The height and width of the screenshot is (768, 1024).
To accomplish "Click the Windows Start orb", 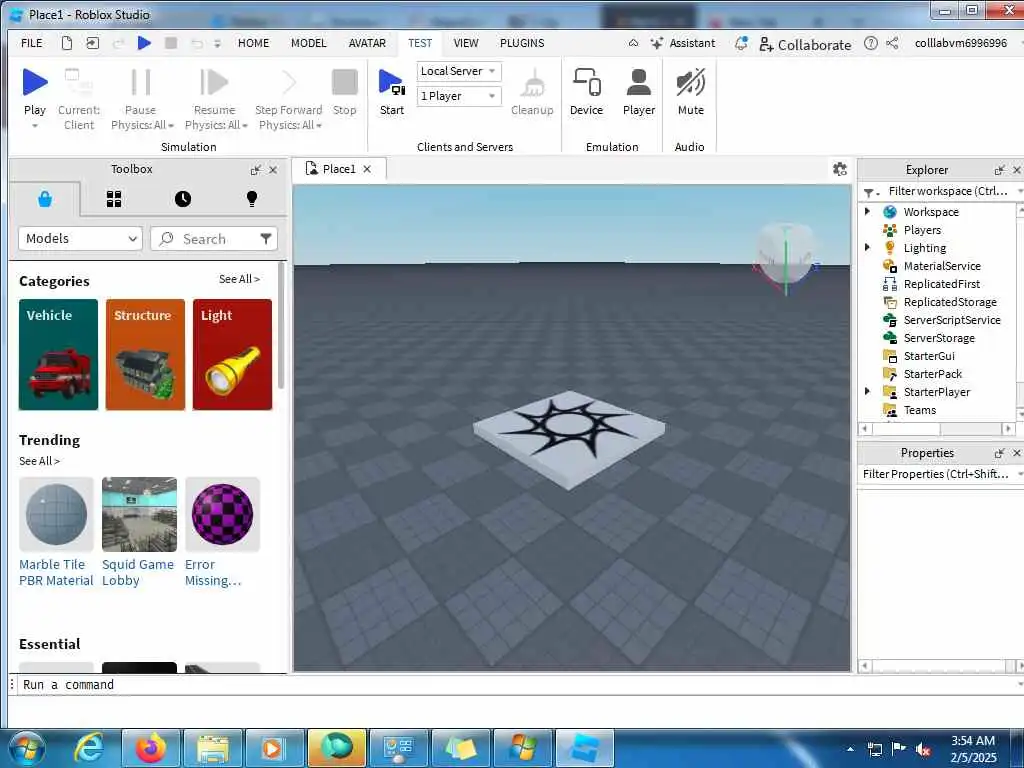I will (x=27, y=749).
